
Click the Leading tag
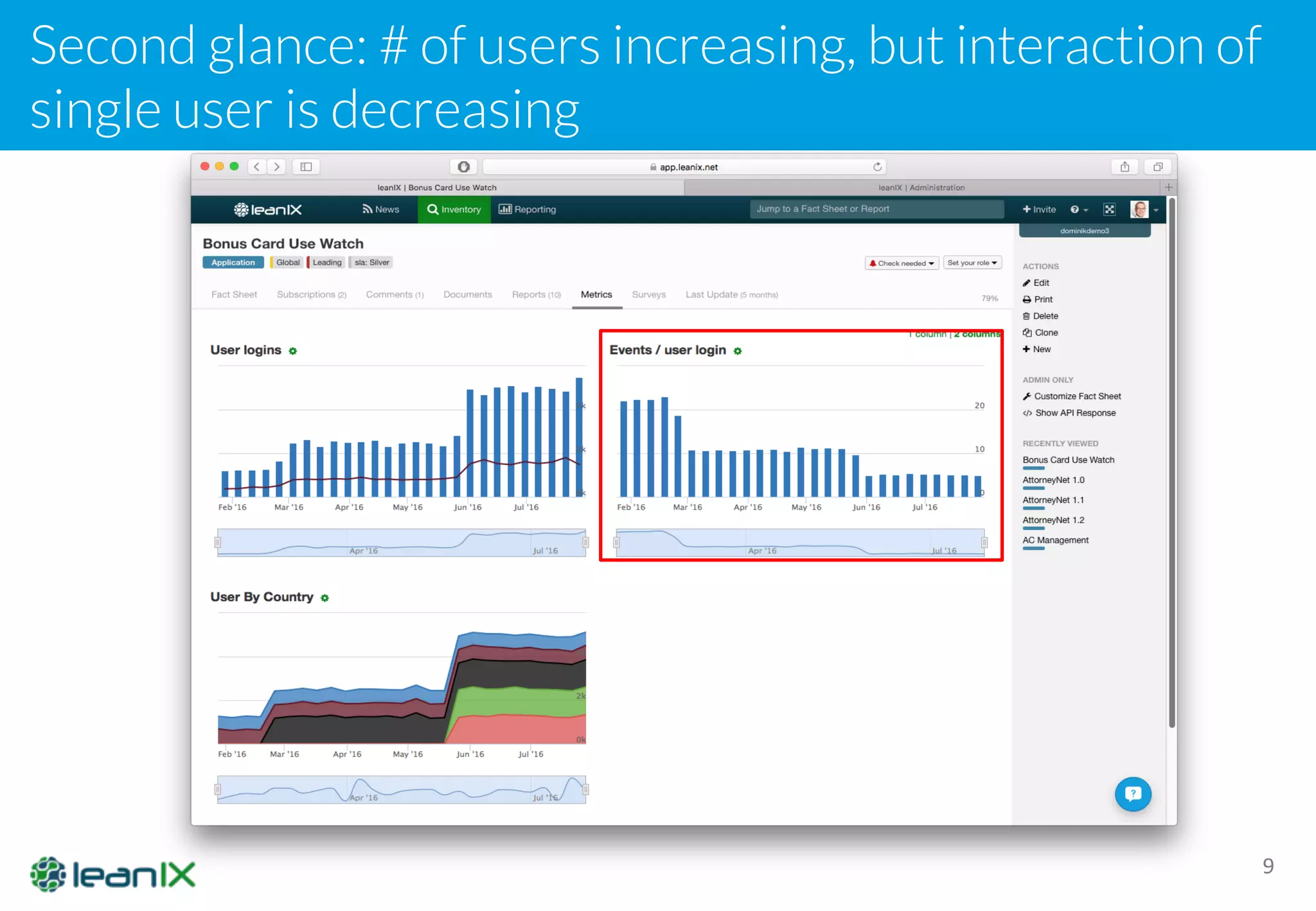coord(326,262)
